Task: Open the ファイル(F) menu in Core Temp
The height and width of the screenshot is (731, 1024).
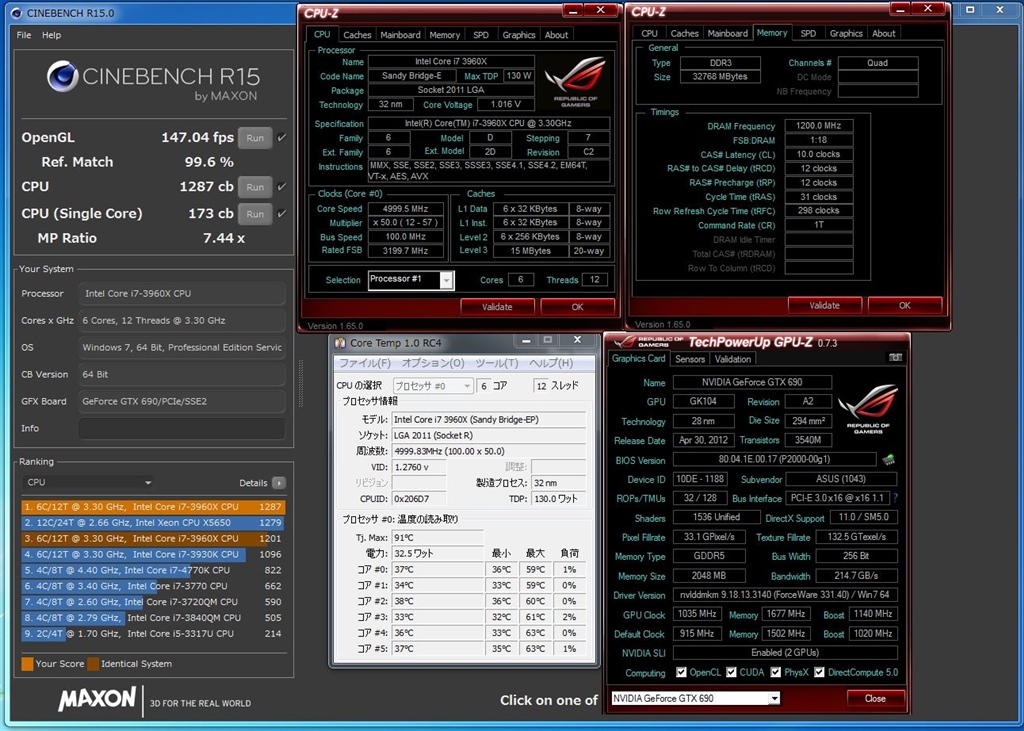Action: 365,363
